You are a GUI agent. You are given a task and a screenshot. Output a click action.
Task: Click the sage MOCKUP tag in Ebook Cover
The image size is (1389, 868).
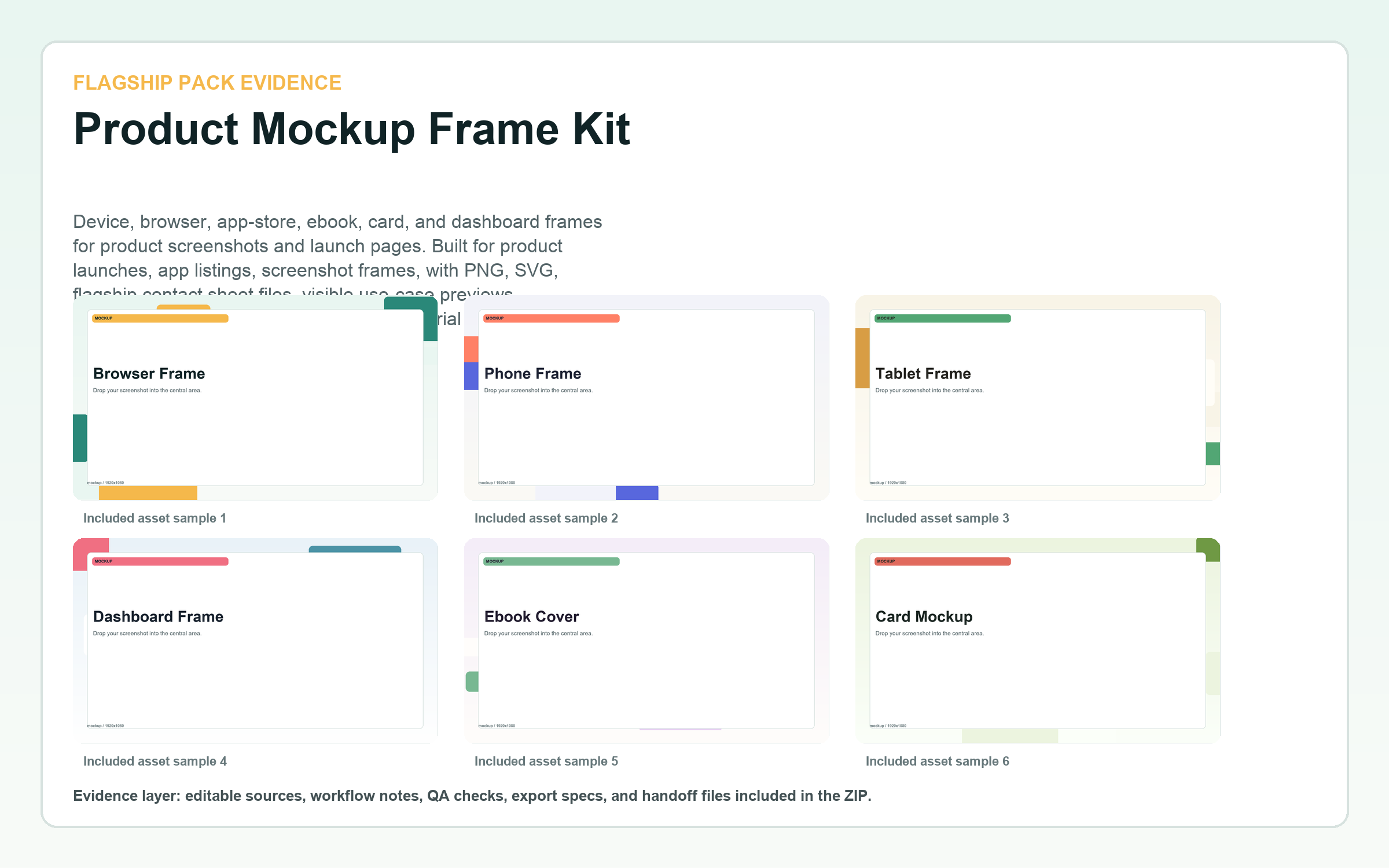click(552, 561)
